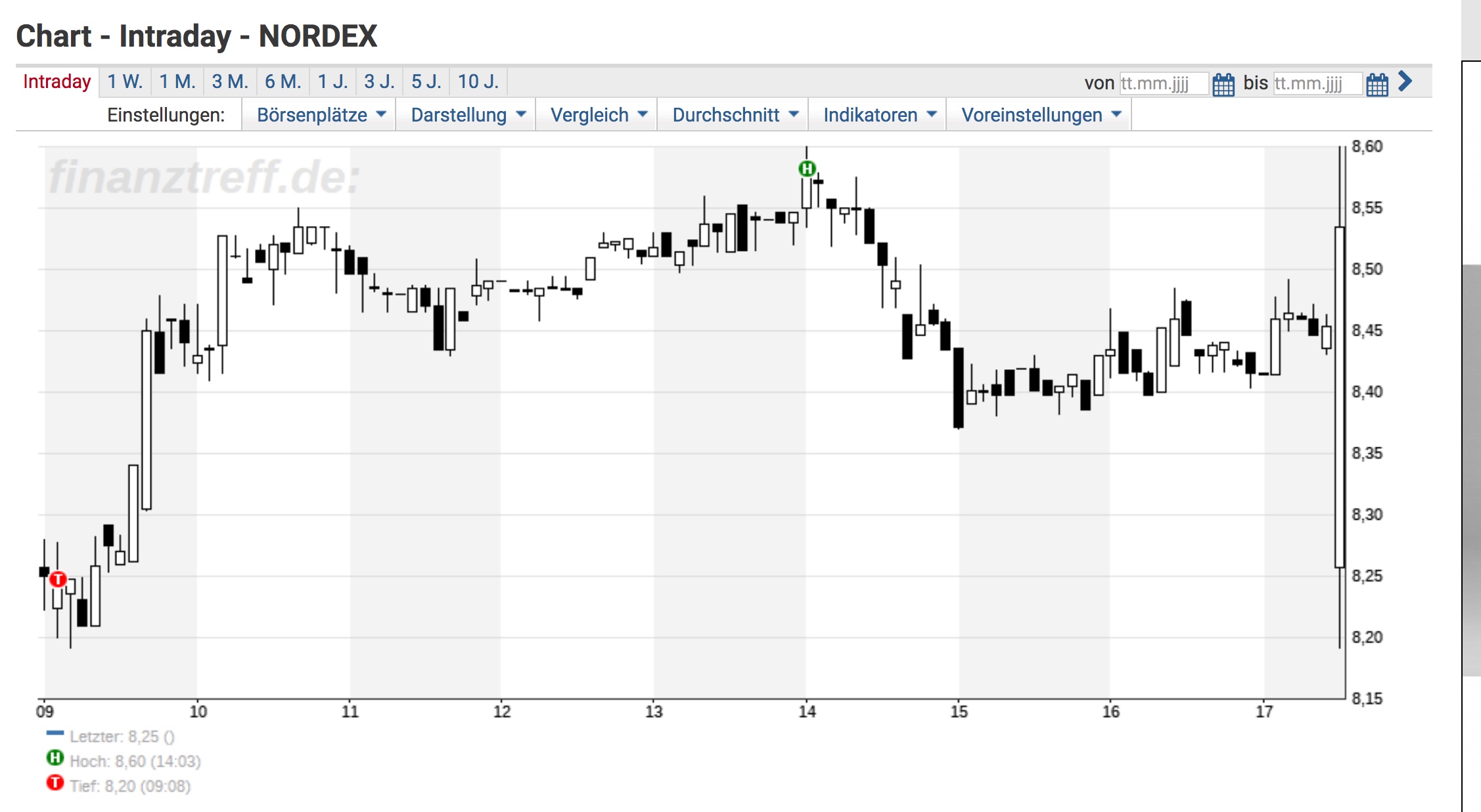Click the blue Letzter line legend icon
This screenshot has height=812, width=1481.
(x=55, y=733)
